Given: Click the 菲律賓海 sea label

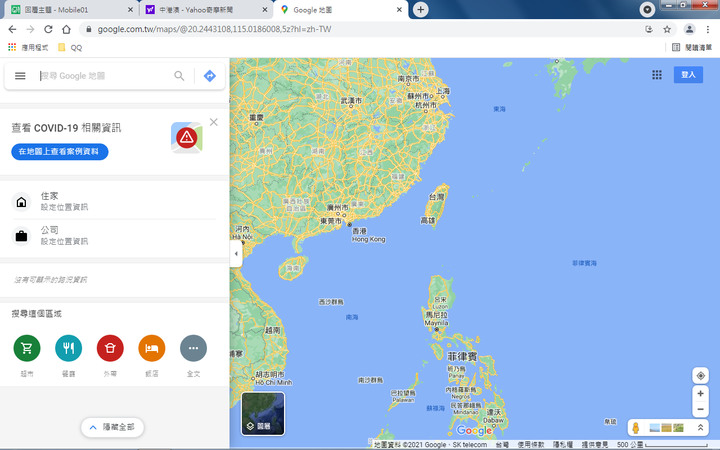Looking at the screenshot, I should 584,263.
